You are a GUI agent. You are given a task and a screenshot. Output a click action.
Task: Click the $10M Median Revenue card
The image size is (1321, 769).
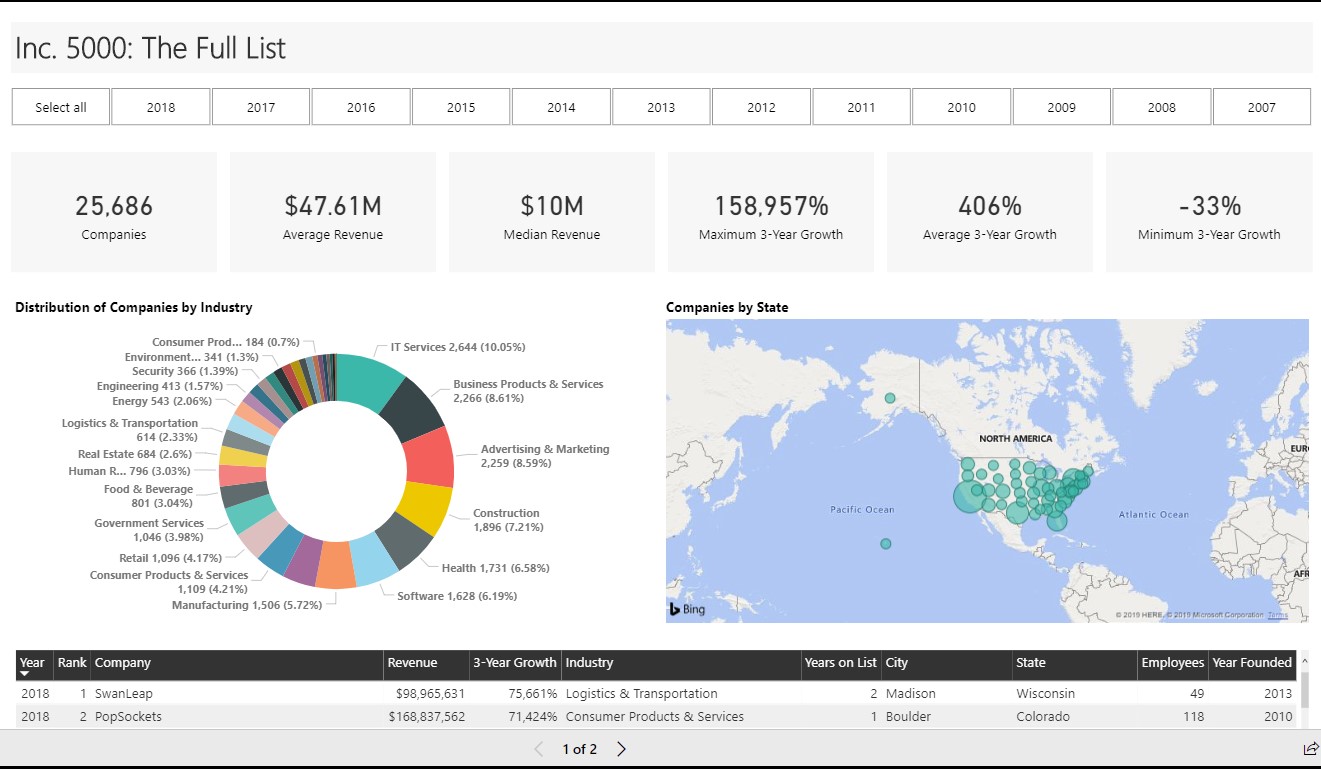[552, 212]
